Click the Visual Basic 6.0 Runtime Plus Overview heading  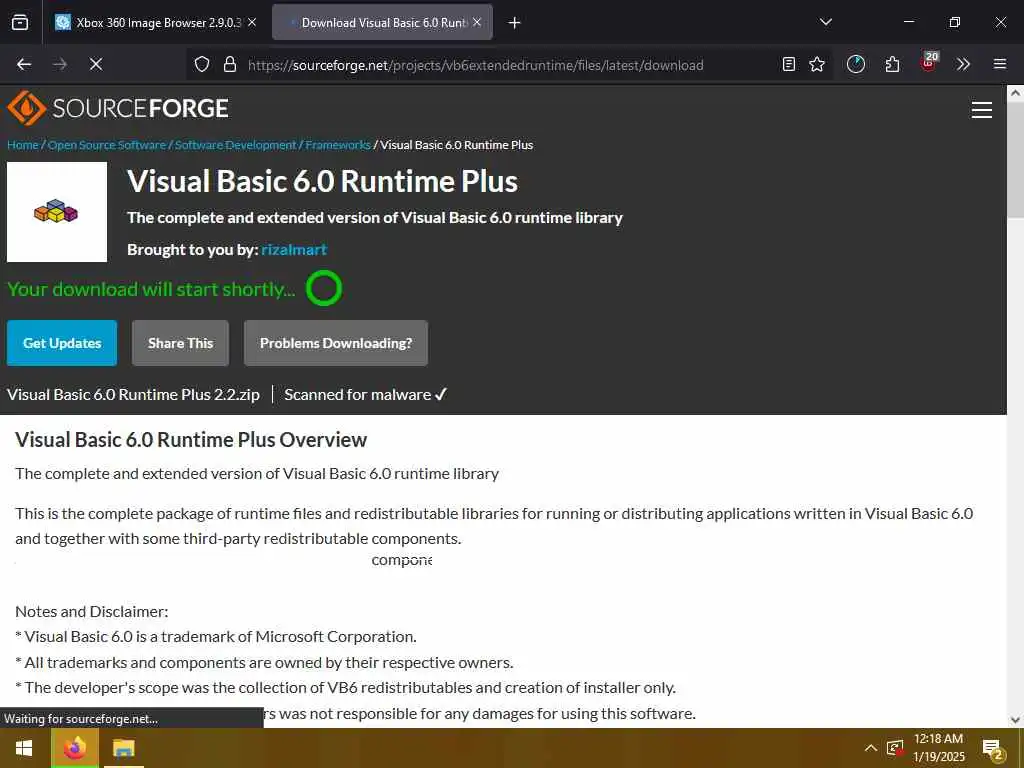(x=191, y=440)
